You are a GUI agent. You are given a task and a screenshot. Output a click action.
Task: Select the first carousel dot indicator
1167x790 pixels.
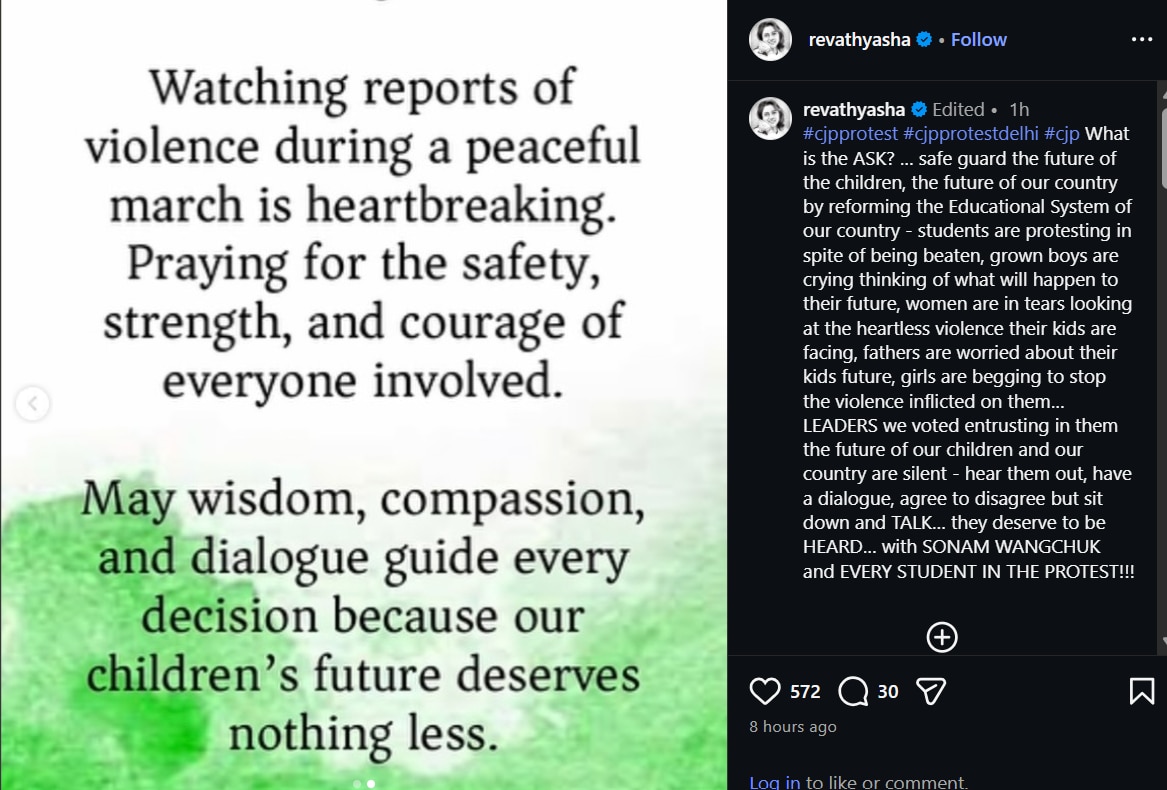tap(357, 783)
